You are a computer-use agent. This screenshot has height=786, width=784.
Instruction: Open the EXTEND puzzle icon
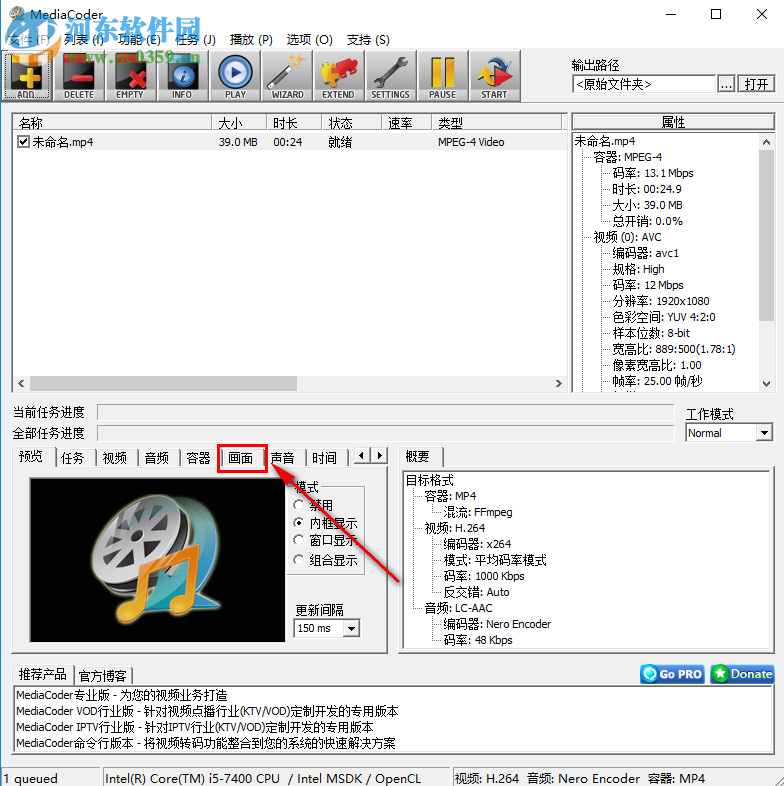[338, 76]
